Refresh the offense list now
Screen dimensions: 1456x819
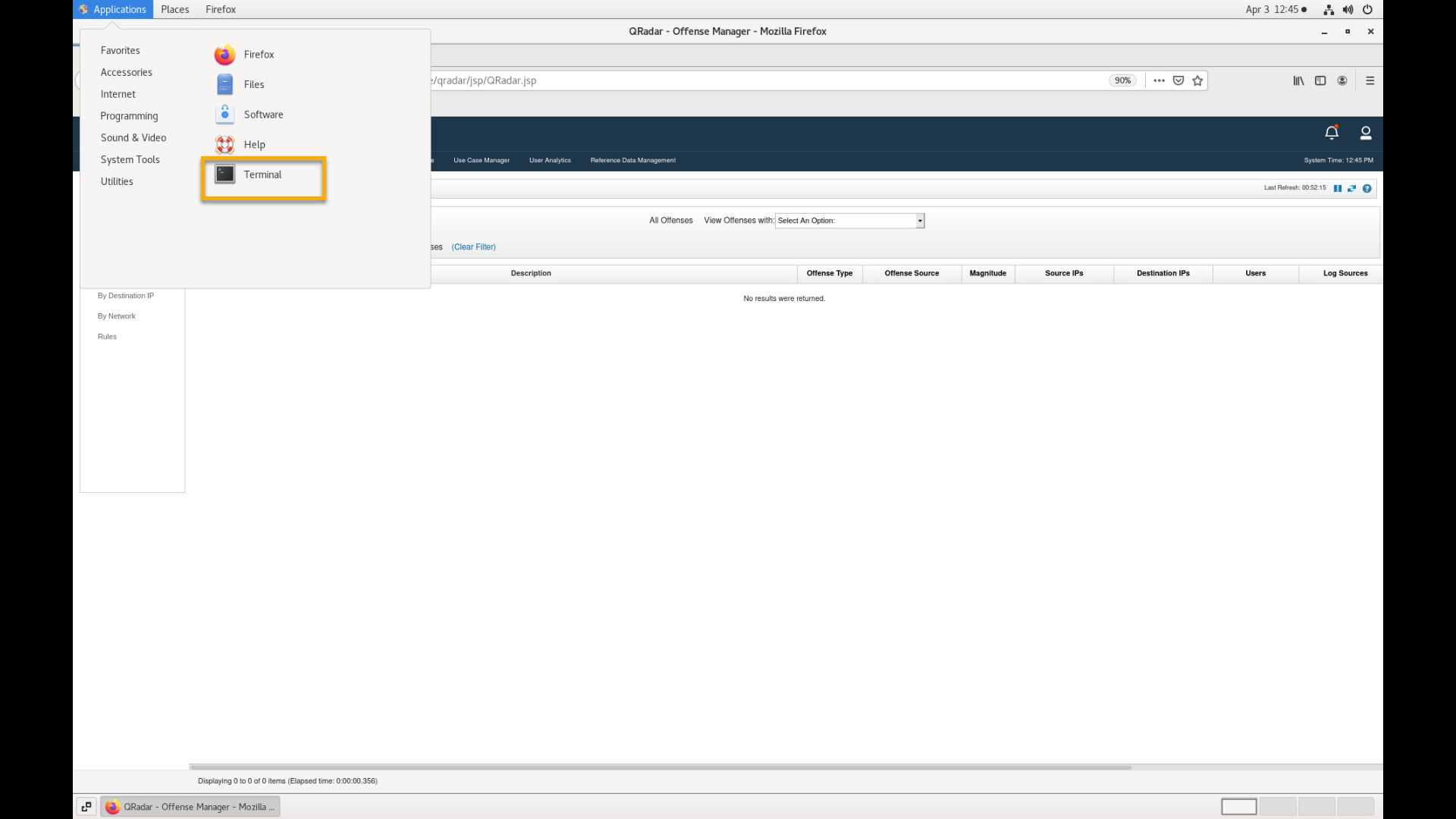pos(1351,188)
